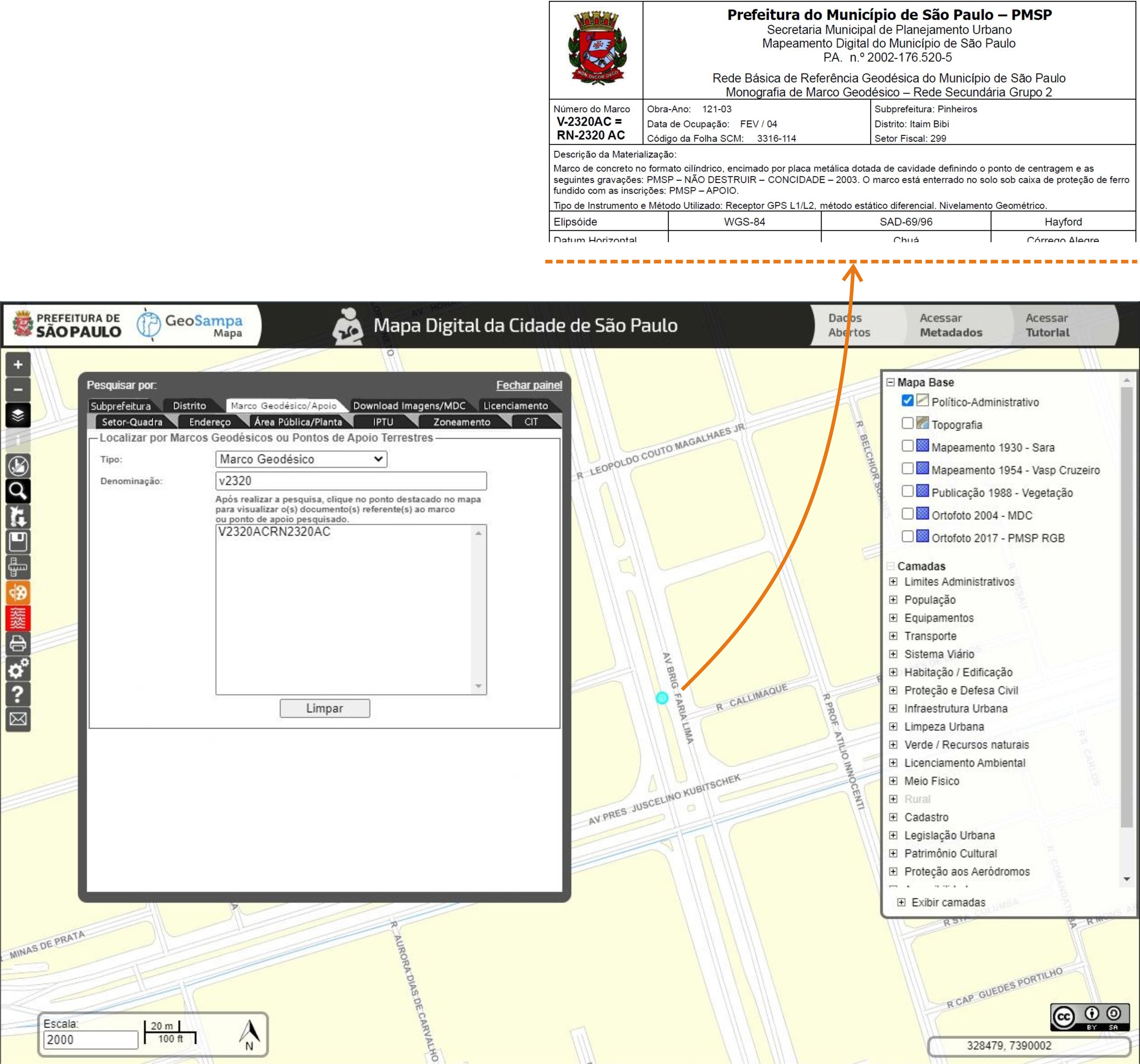Click the GeoSampa Mapa logo
1140x1064 pixels.
190,325
